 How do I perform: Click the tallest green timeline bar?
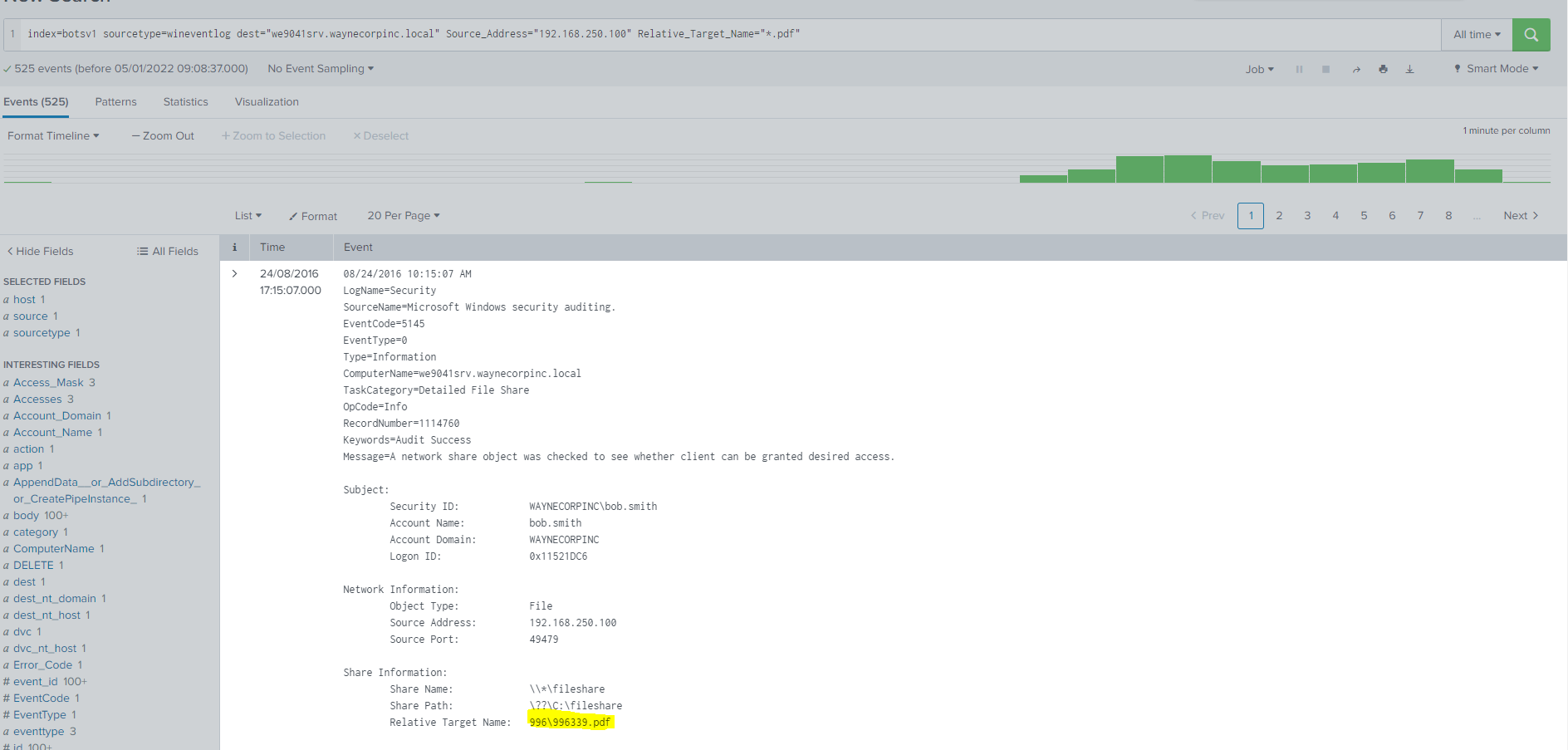(x=1188, y=169)
